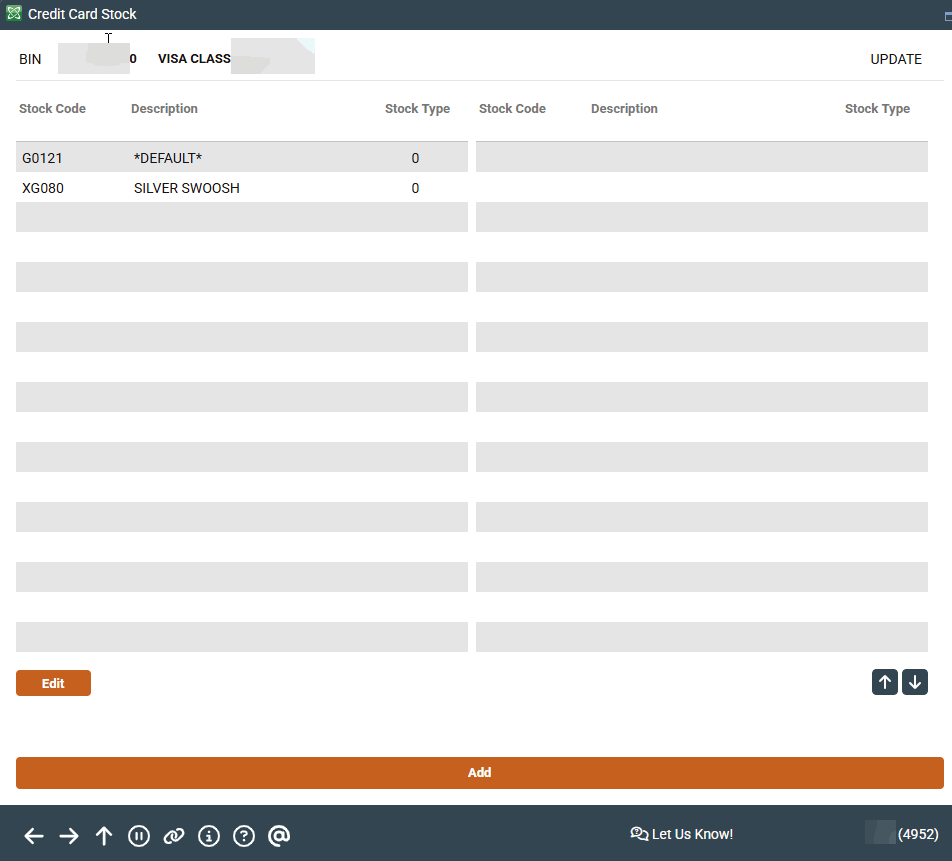The height and width of the screenshot is (861, 952).
Task: Click the first empty row in right table
Action: [x=701, y=157]
